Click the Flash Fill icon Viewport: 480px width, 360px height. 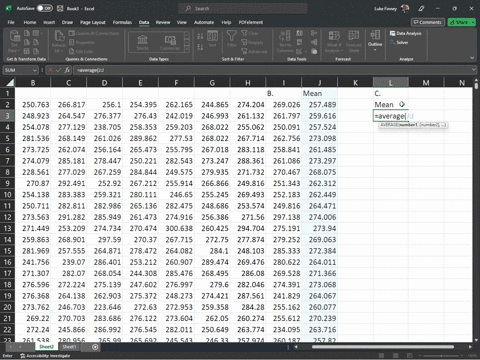(299, 33)
